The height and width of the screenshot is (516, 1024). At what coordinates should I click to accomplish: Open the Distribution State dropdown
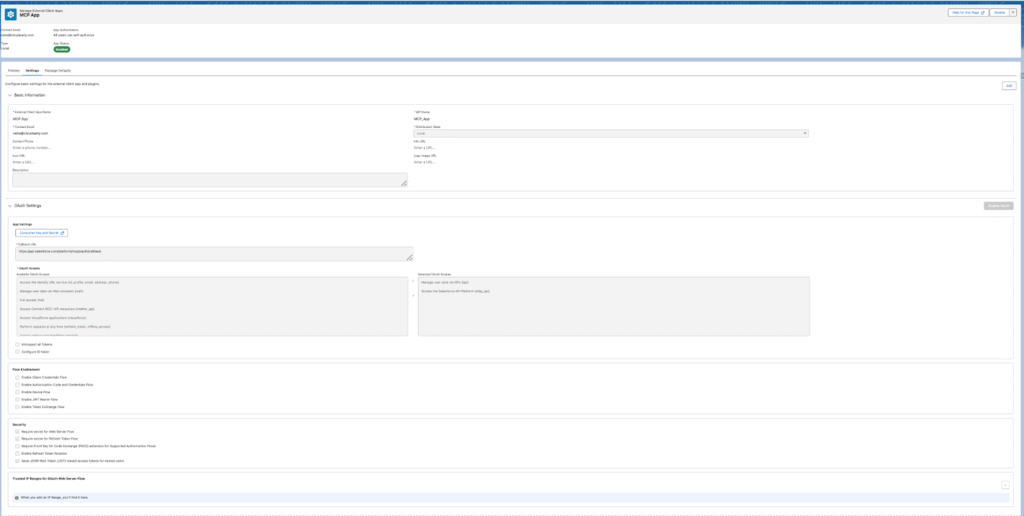(610, 133)
